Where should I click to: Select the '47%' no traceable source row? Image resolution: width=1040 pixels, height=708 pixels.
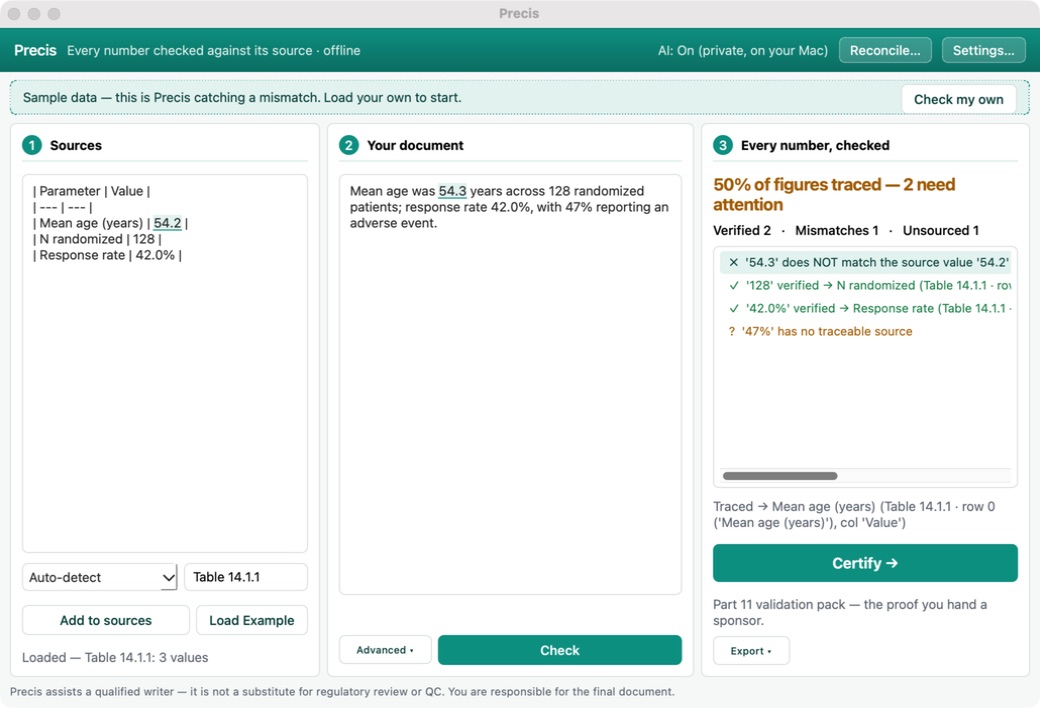(x=865, y=331)
